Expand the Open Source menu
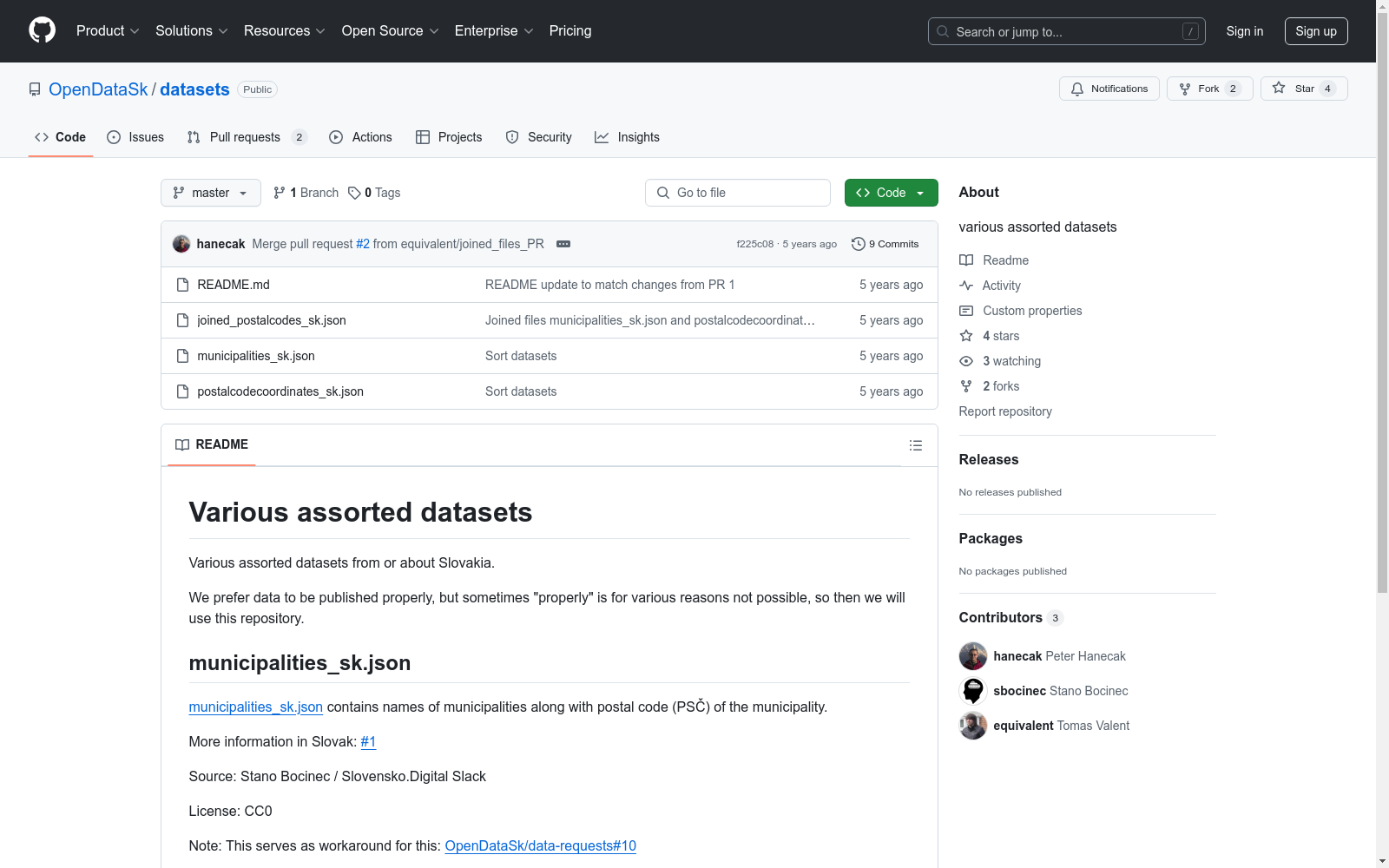1389x868 pixels. (x=391, y=31)
